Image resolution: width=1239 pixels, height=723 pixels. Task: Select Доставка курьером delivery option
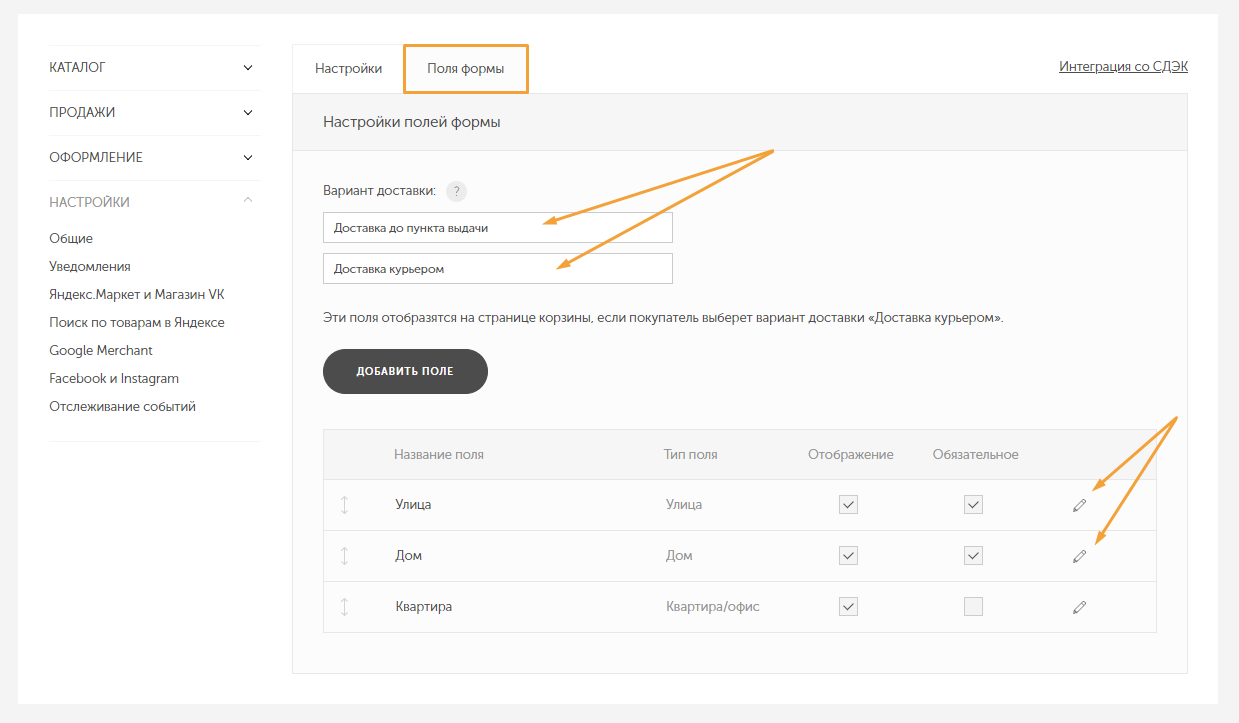(498, 269)
